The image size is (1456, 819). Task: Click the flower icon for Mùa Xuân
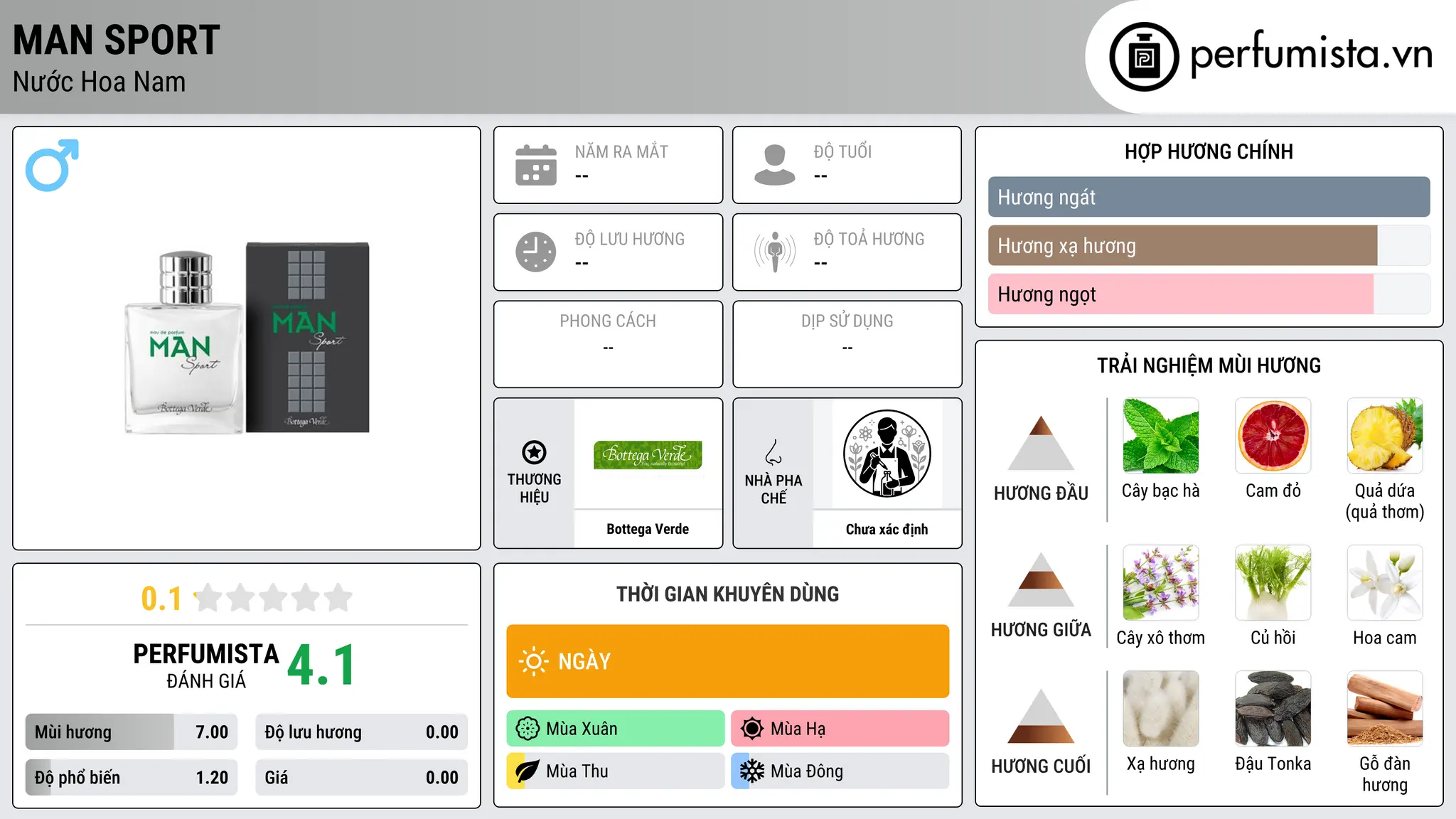coord(528,729)
